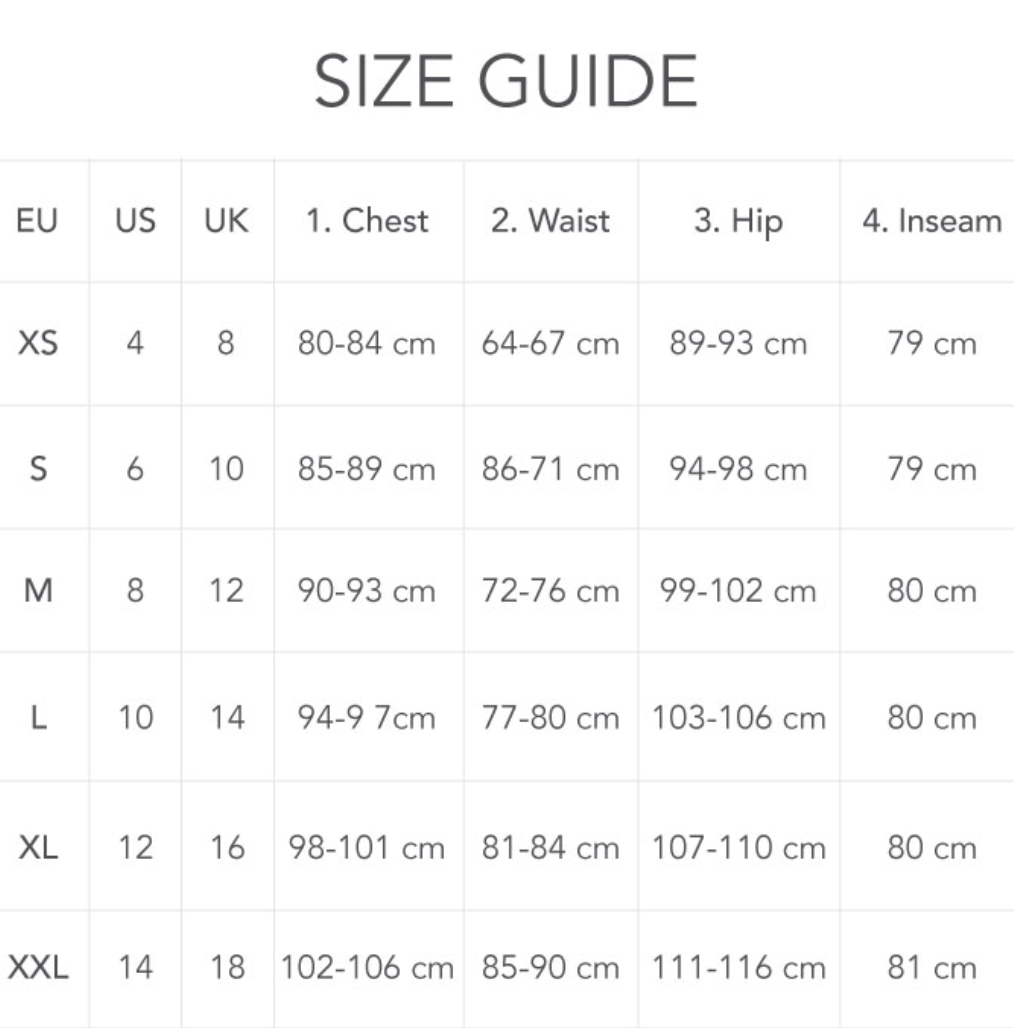The image size is (1014, 1028).
Task: Click the US column header
Action: pos(135,220)
